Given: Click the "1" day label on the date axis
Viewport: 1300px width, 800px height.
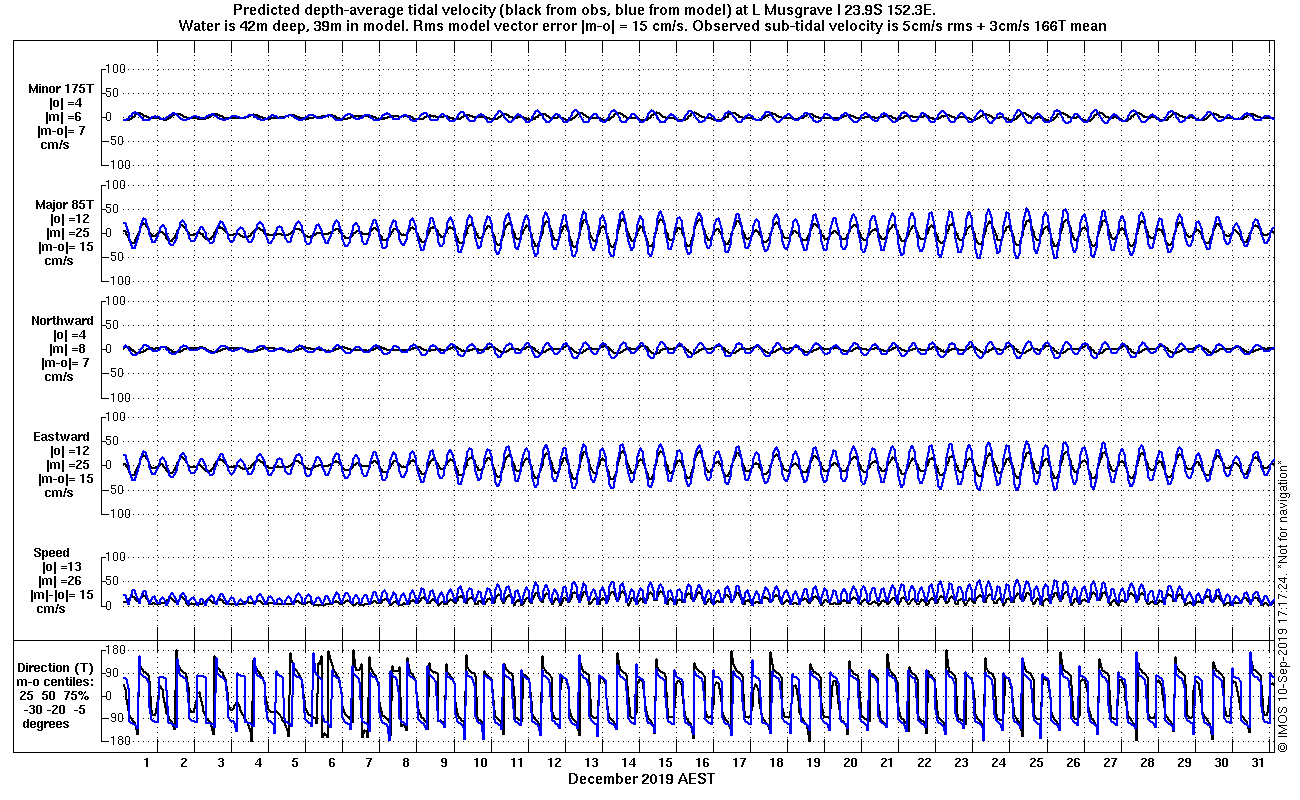Looking at the screenshot, I should [x=147, y=763].
